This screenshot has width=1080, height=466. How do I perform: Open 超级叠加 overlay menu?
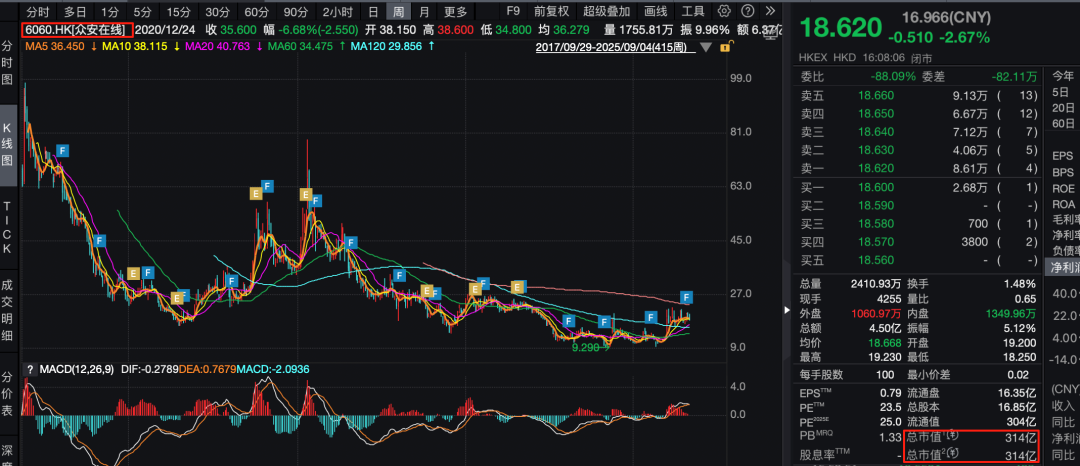coord(606,11)
